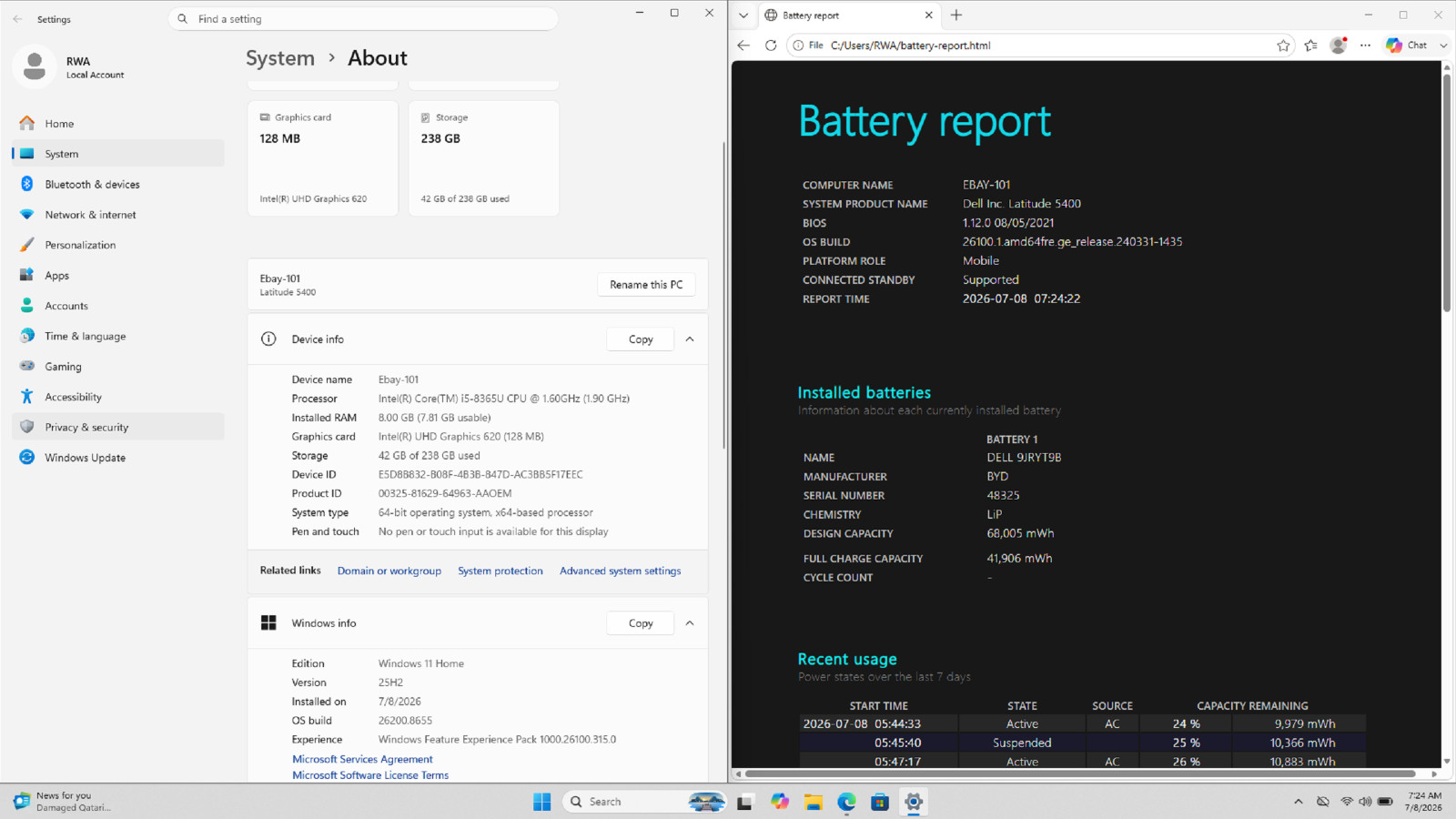The height and width of the screenshot is (819, 1456).
Task: Click Rename this PC button
Action: [x=646, y=285]
